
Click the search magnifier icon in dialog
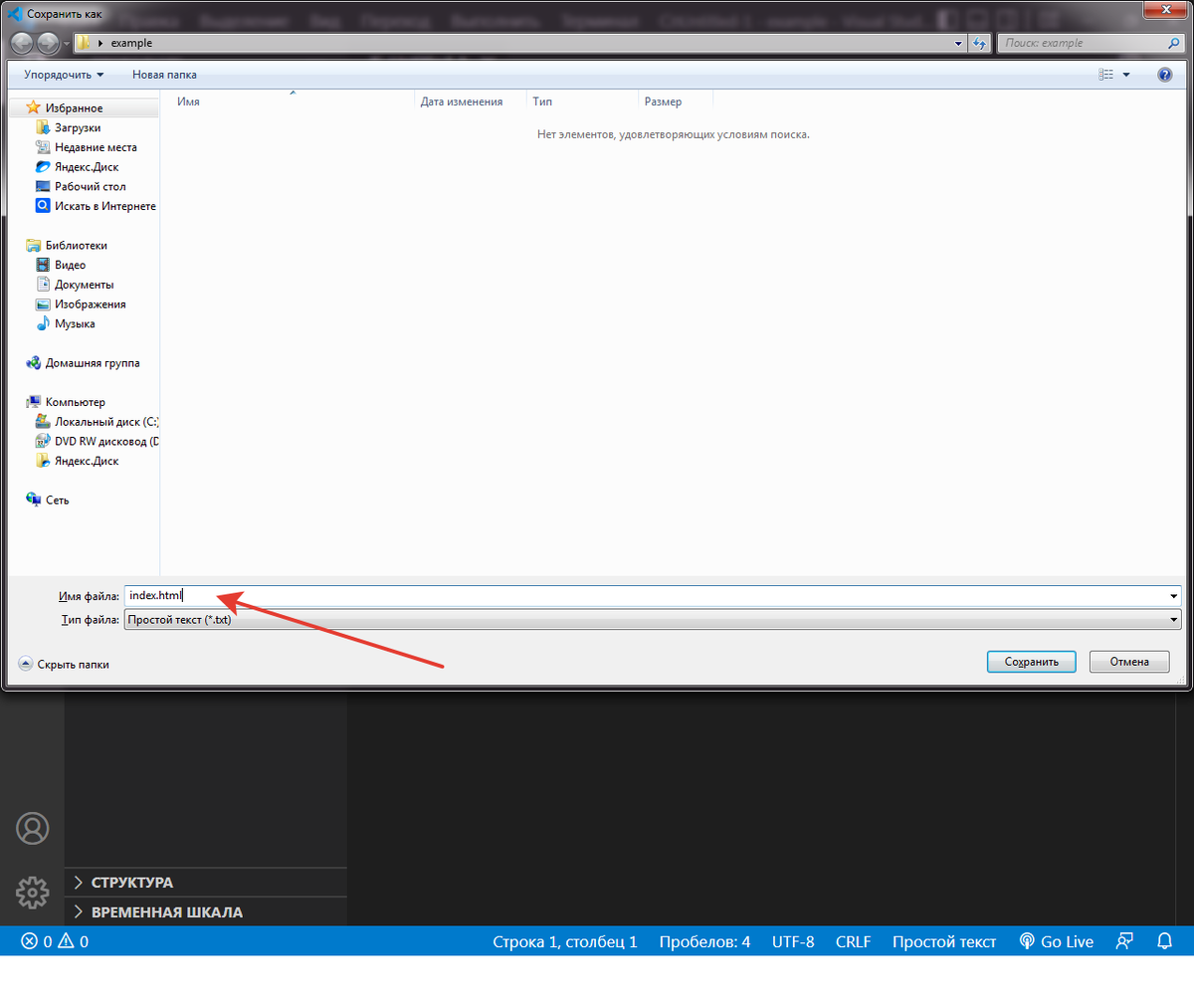click(x=1174, y=43)
